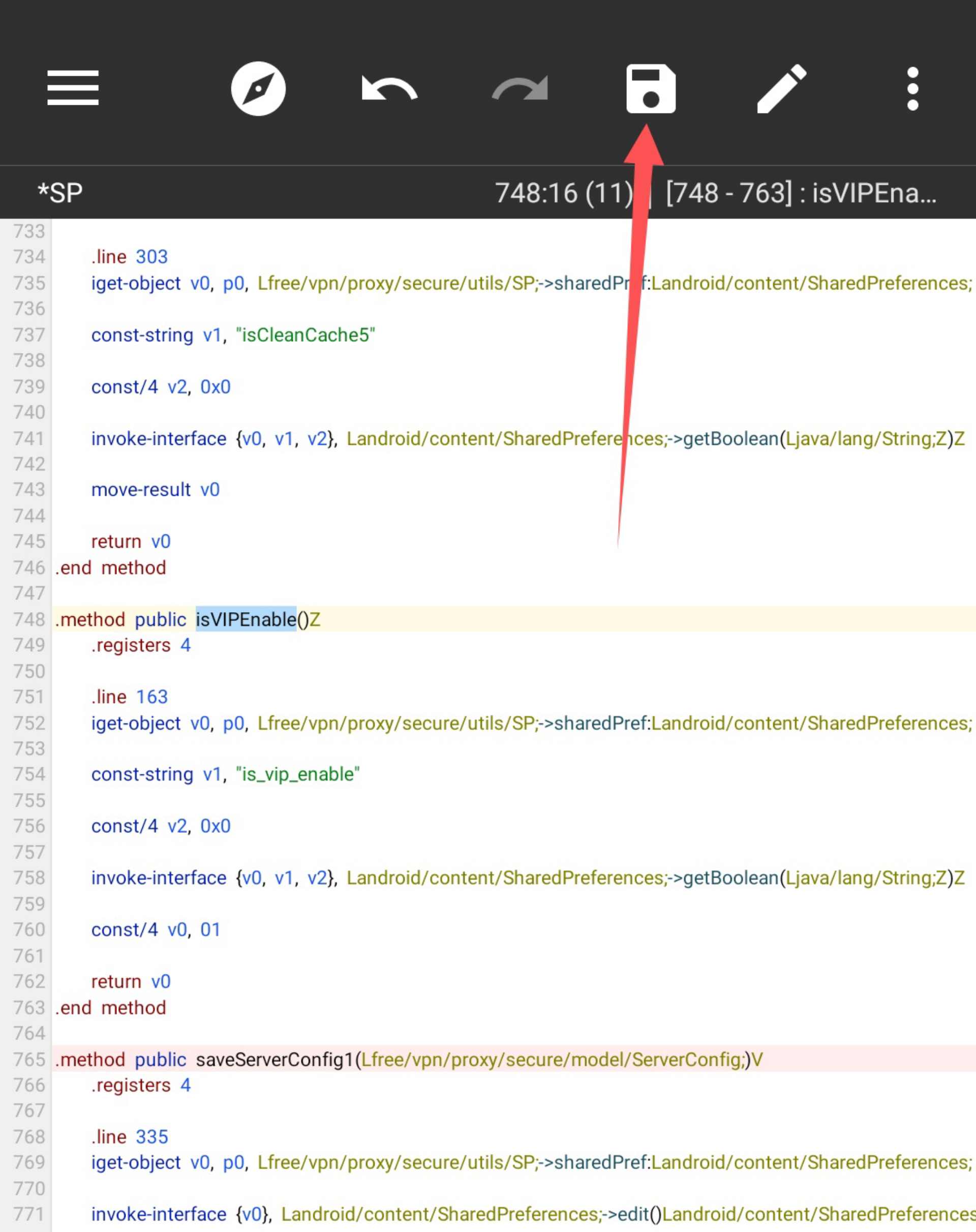Click the .end method at line 763
976x1232 pixels.
click(x=110, y=1007)
